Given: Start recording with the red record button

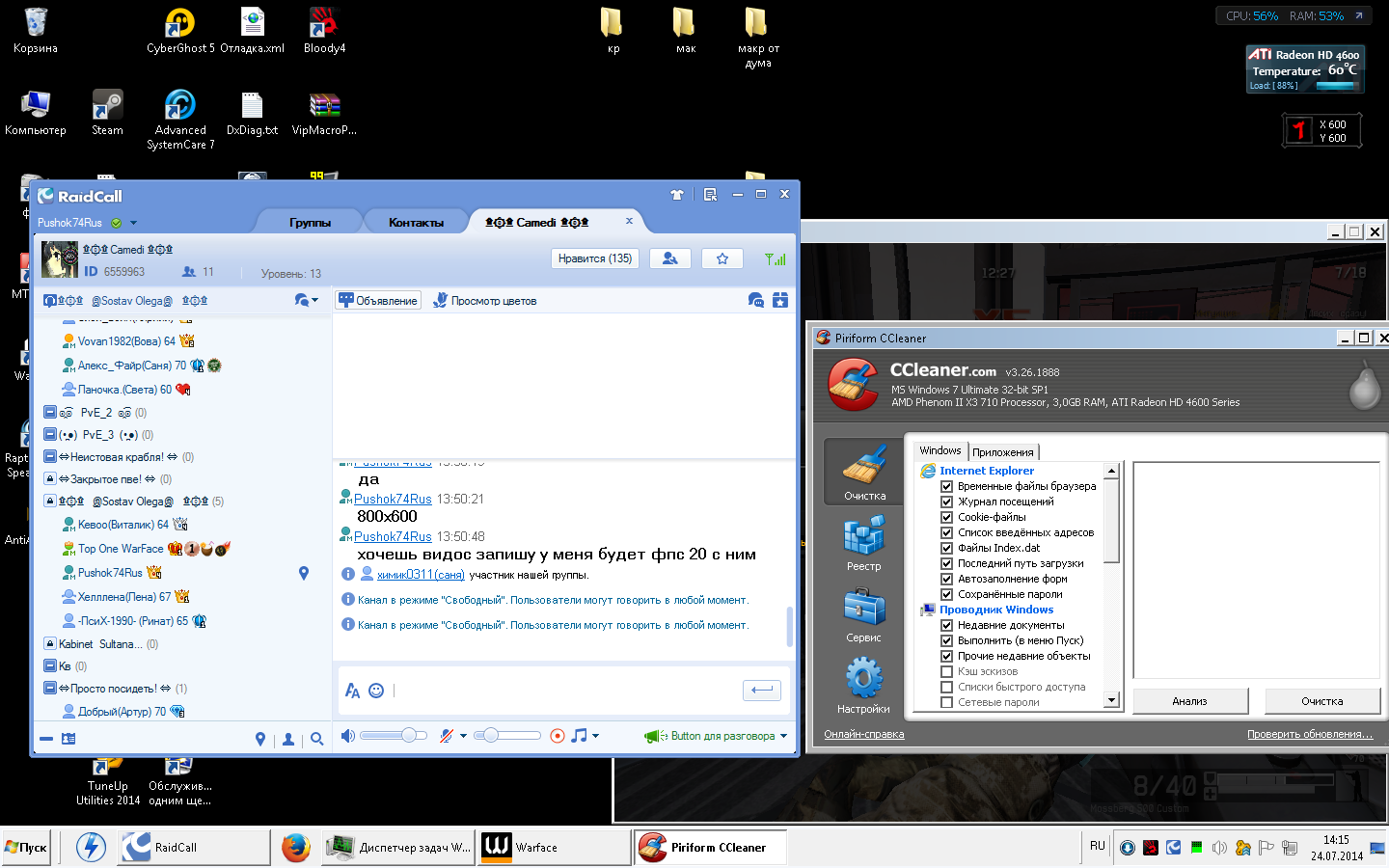Looking at the screenshot, I should click(557, 736).
